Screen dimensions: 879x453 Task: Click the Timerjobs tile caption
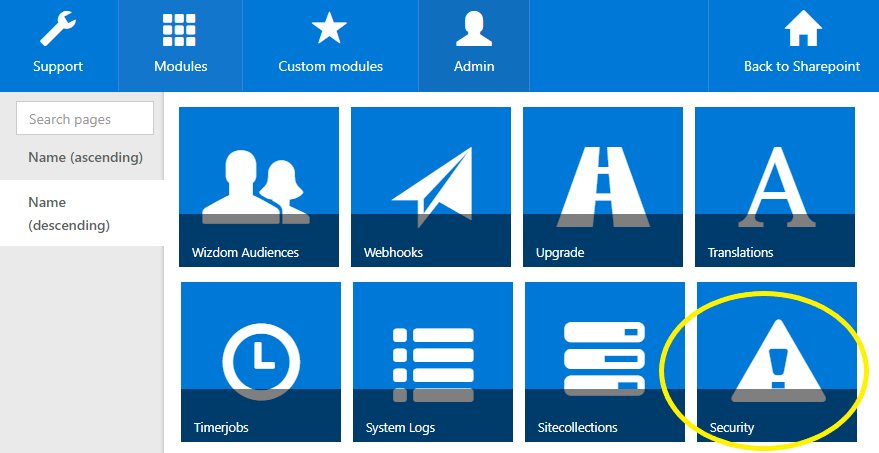point(221,428)
